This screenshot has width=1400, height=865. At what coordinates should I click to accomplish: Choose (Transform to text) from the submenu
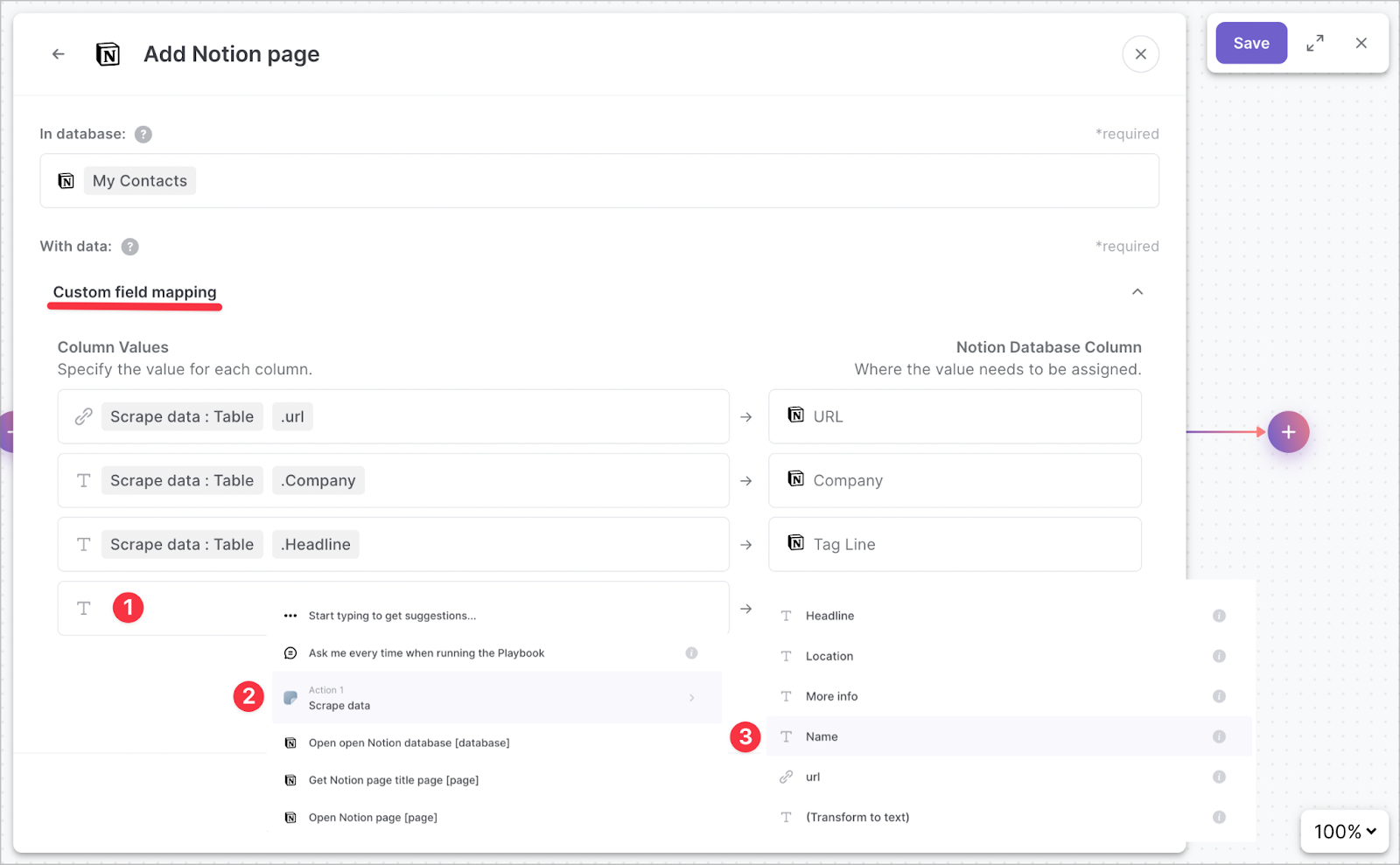coord(1009,818)
